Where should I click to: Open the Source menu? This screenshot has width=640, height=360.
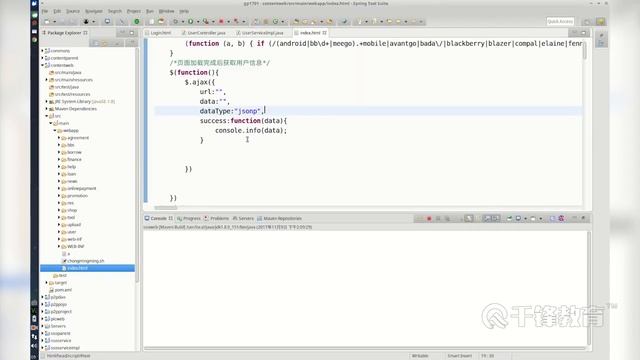coord(73,11)
